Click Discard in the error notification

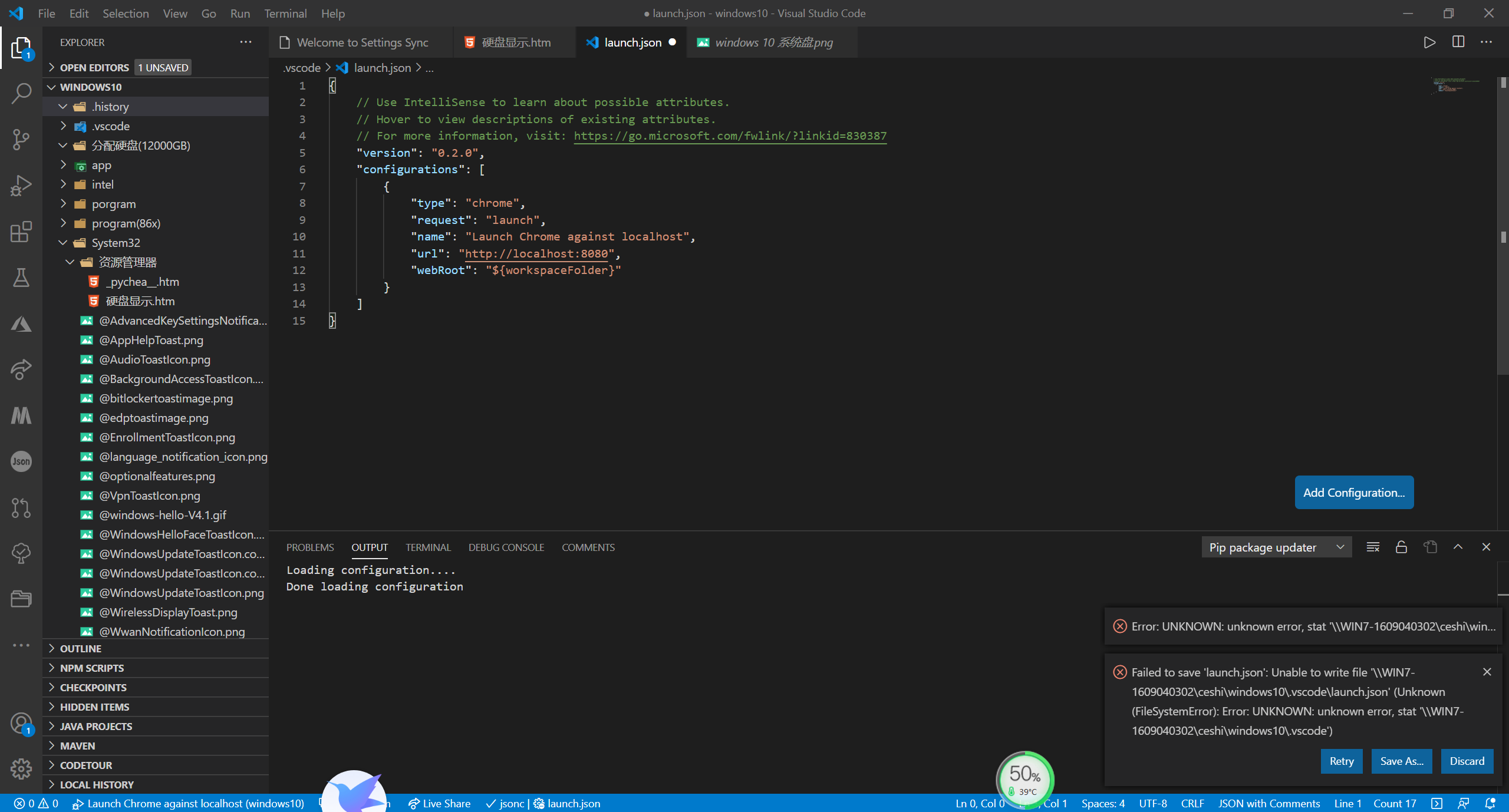(1467, 761)
